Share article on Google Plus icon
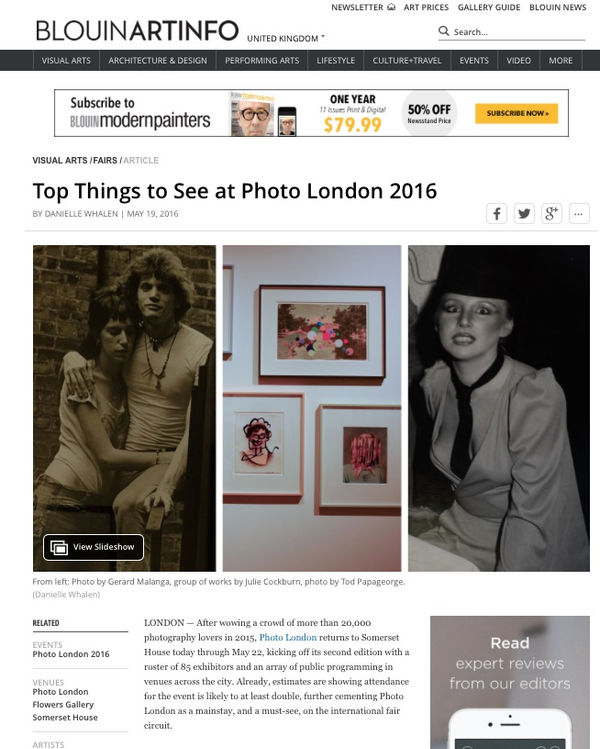The image size is (600, 749). point(551,214)
